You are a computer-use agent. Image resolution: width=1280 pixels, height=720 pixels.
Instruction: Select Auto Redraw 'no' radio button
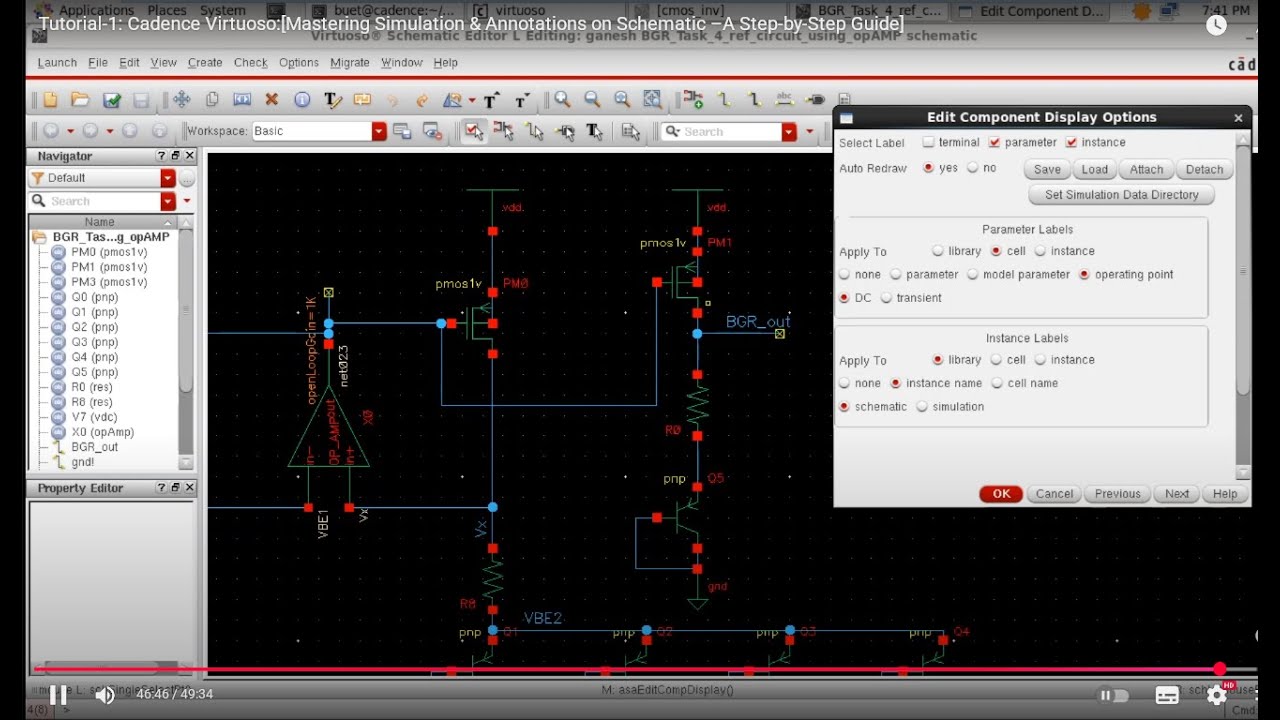(972, 168)
